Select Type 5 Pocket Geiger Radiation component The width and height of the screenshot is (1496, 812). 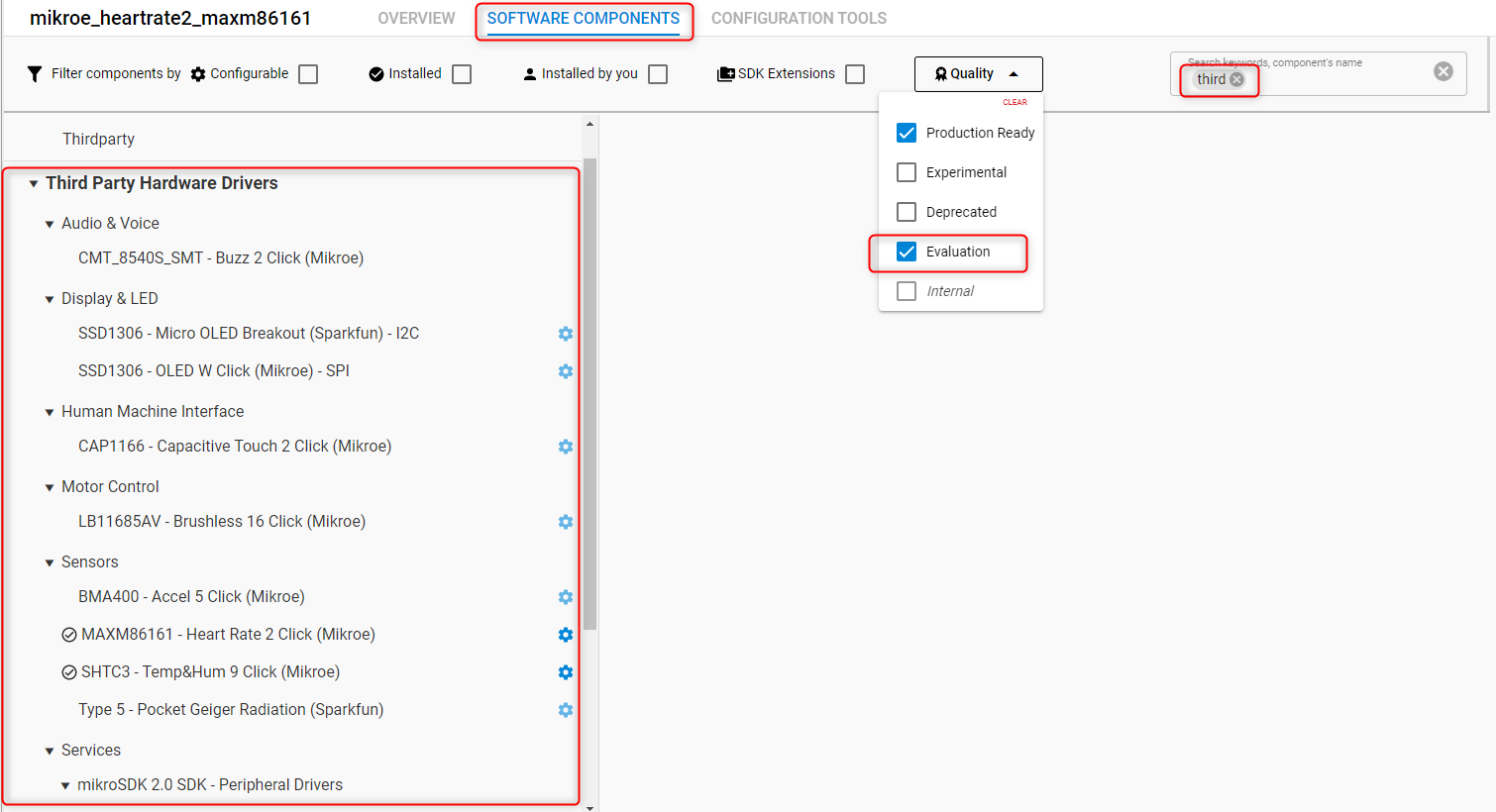[x=231, y=710]
